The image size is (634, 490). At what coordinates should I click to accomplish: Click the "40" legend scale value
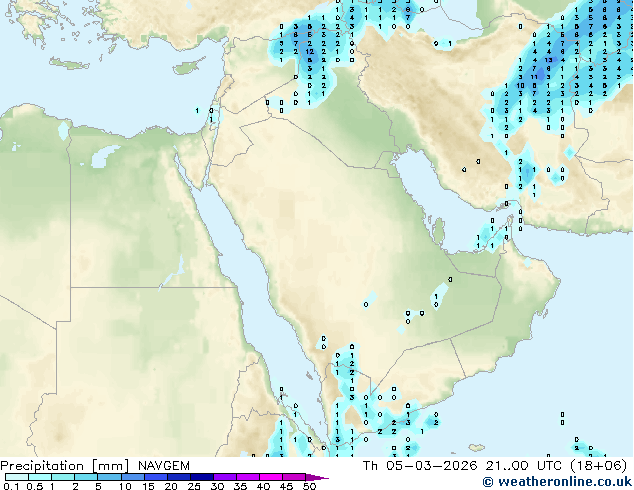tap(263, 486)
